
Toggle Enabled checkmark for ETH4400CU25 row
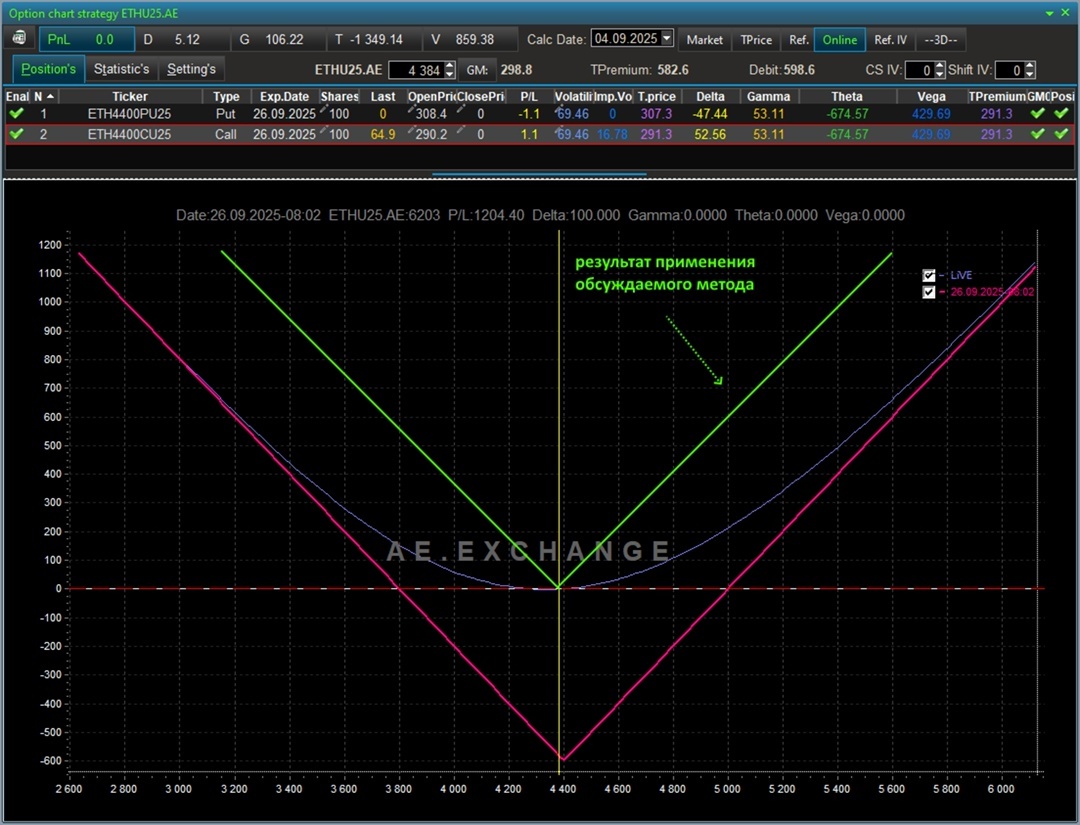[x=17, y=134]
